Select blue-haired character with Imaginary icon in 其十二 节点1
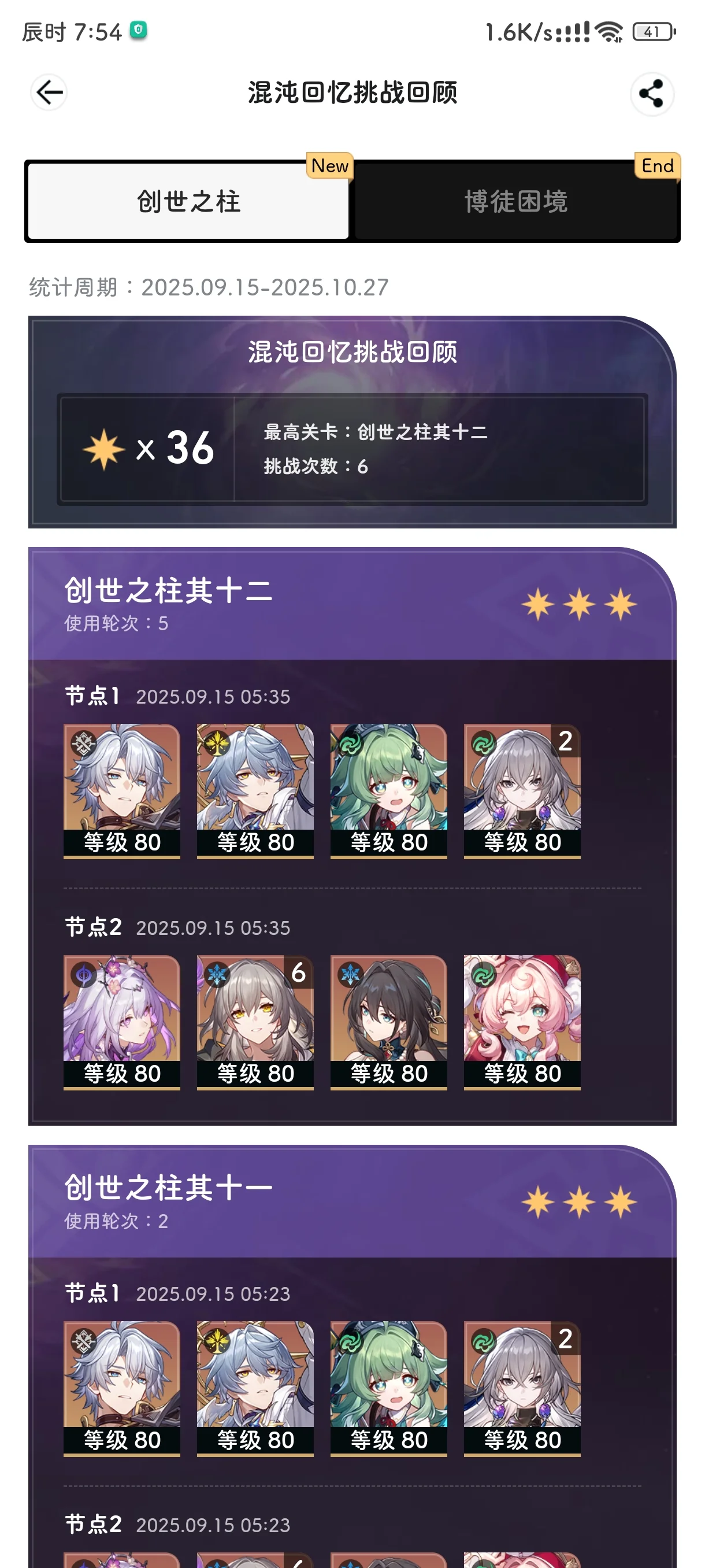The width and height of the screenshot is (705, 1568). point(255,791)
